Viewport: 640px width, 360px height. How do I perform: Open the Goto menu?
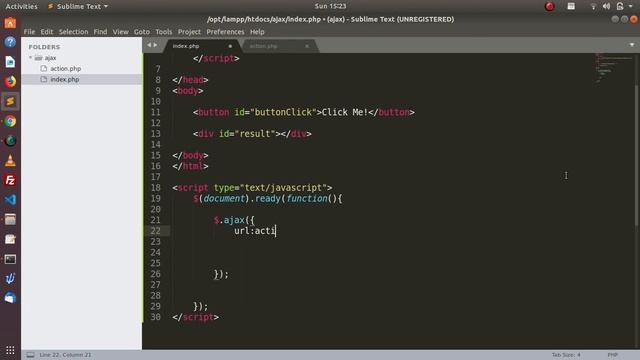(142, 32)
